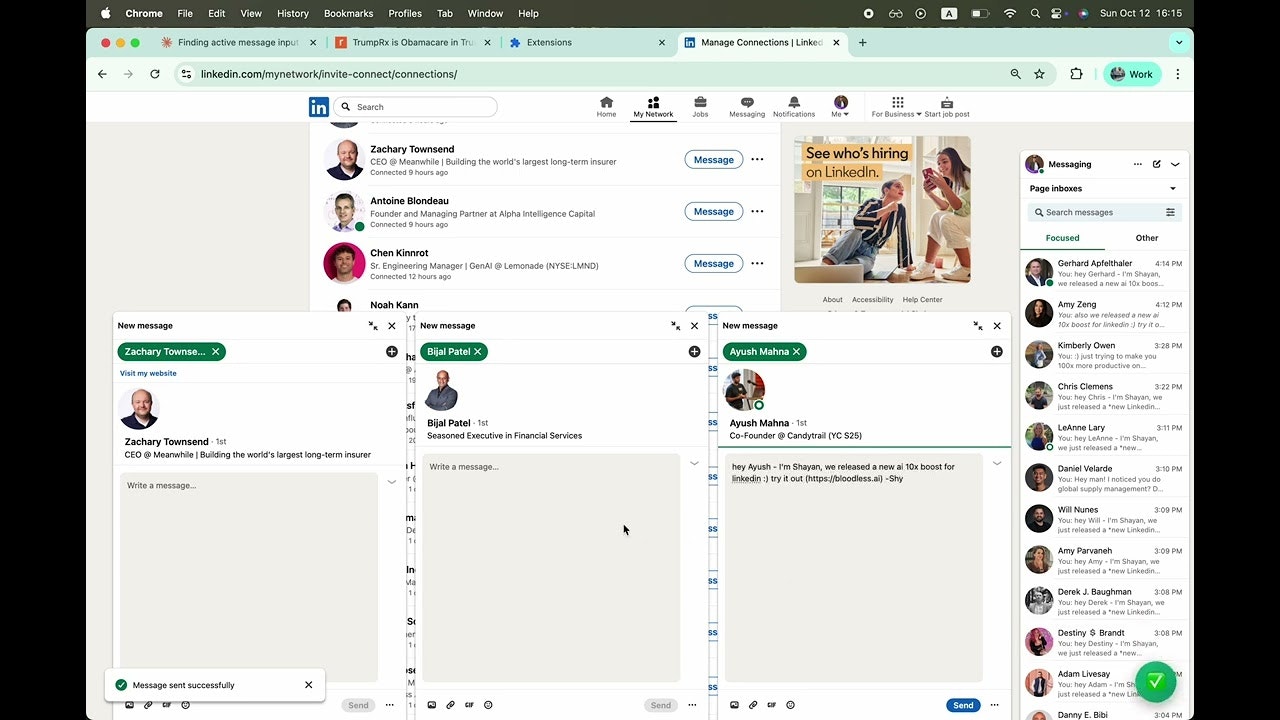The height and width of the screenshot is (720, 1280).
Task: Message Antoine Blondeau from connections list
Action: [x=714, y=212]
